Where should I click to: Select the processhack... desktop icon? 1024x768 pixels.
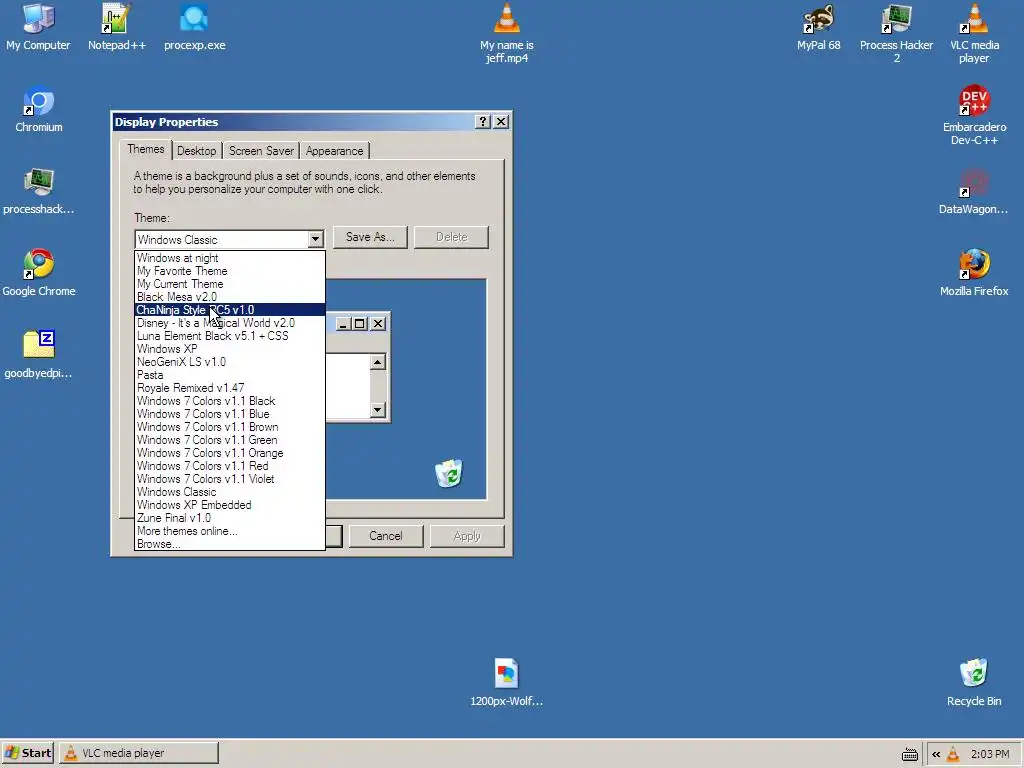[x=39, y=191]
